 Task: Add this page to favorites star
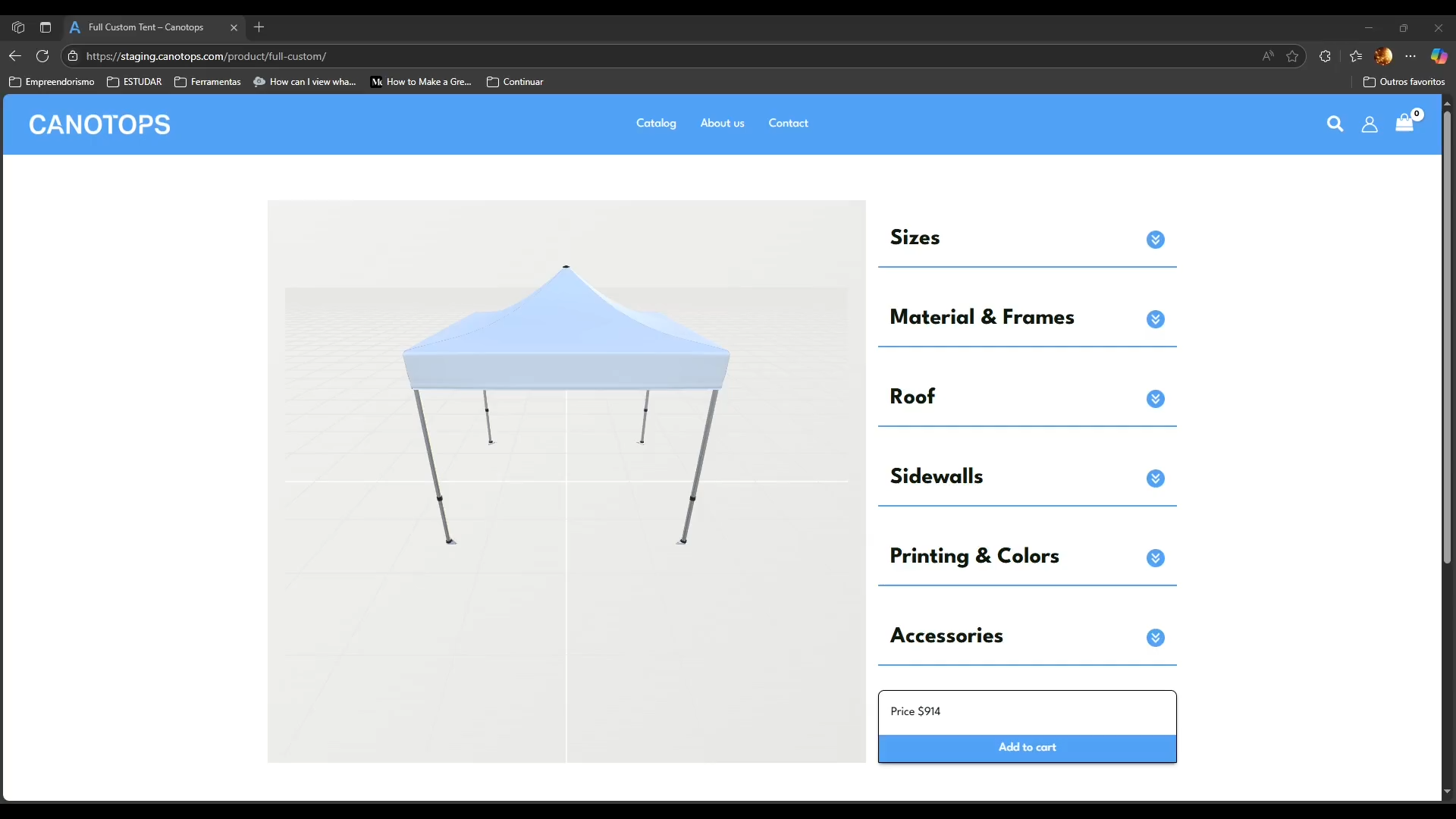[1293, 56]
